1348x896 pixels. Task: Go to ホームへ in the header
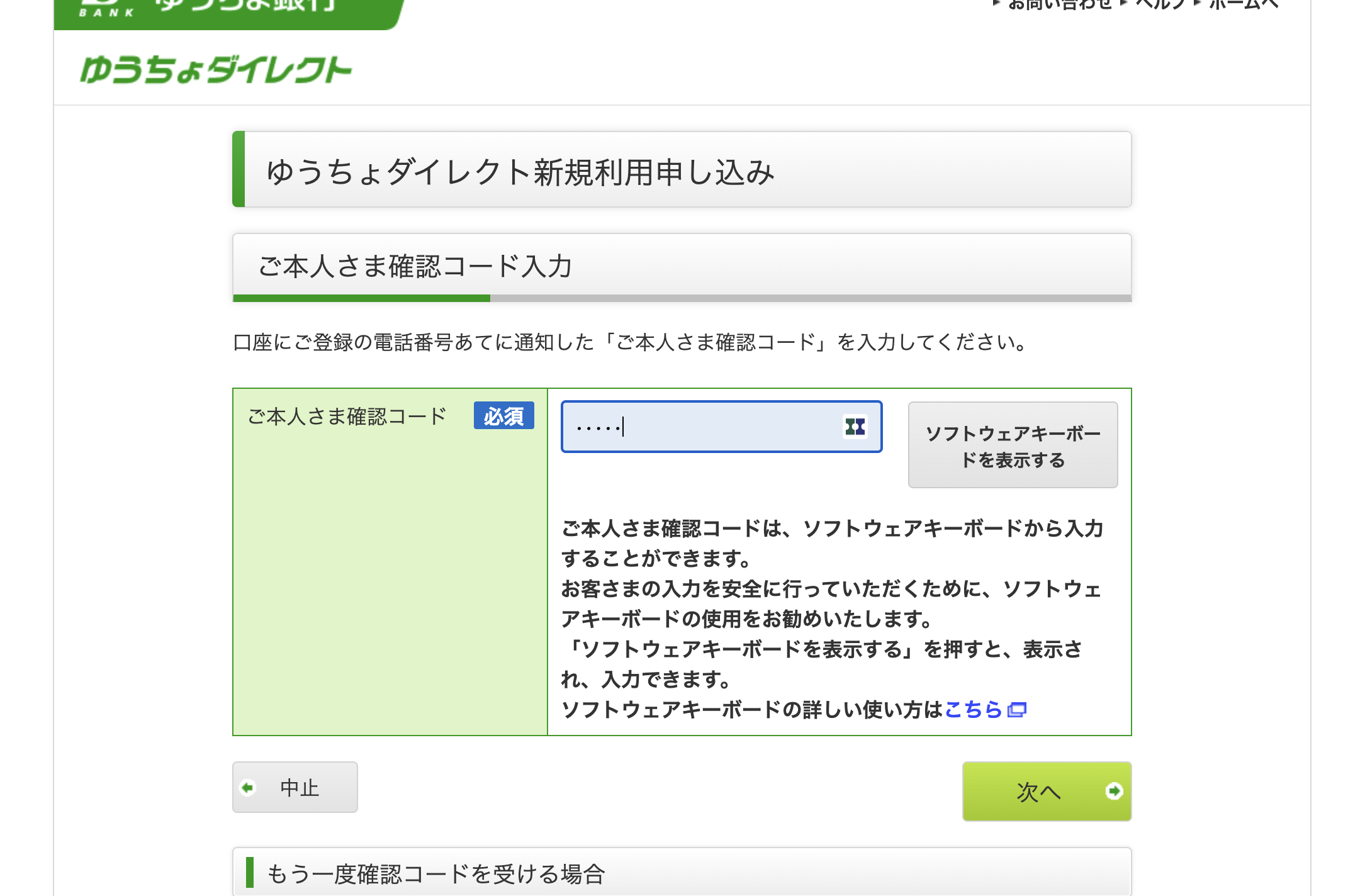tap(1243, 5)
